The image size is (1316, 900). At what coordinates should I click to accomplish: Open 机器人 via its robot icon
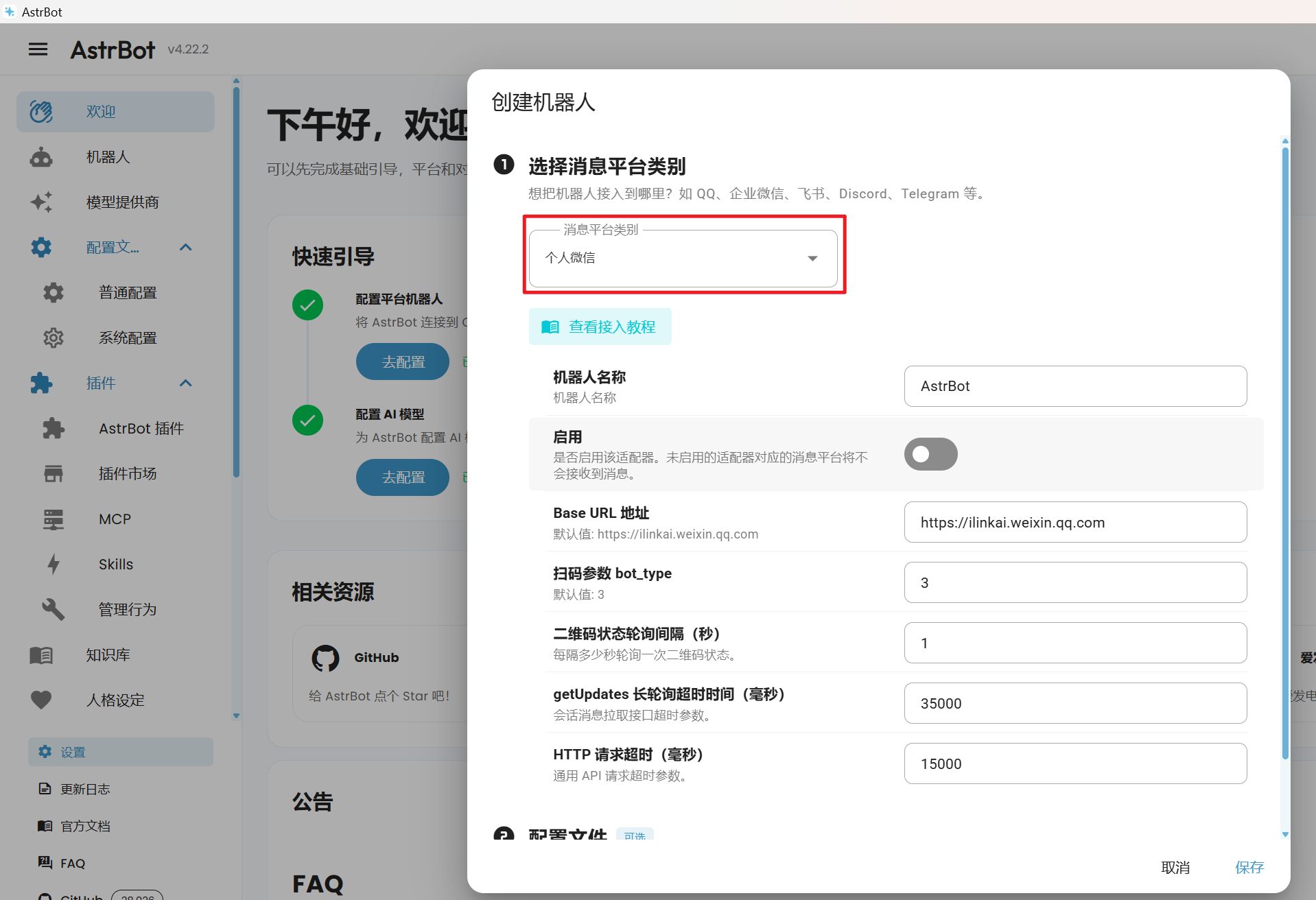tap(41, 157)
